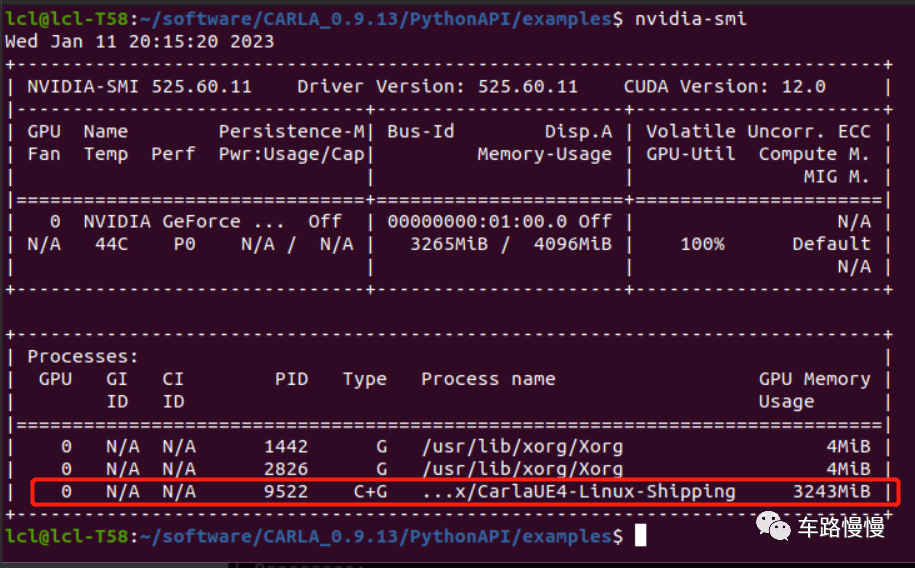This screenshot has width=915, height=568.
Task: Click 'Volatile Uncorr. ECC' header
Action: tap(758, 132)
